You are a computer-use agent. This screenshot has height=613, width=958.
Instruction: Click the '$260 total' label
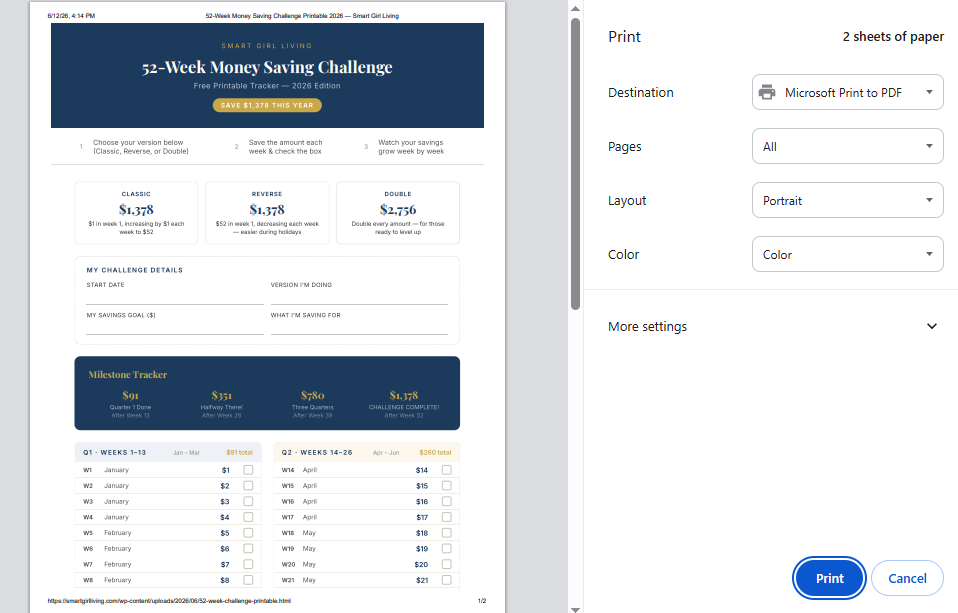point(435,452)
